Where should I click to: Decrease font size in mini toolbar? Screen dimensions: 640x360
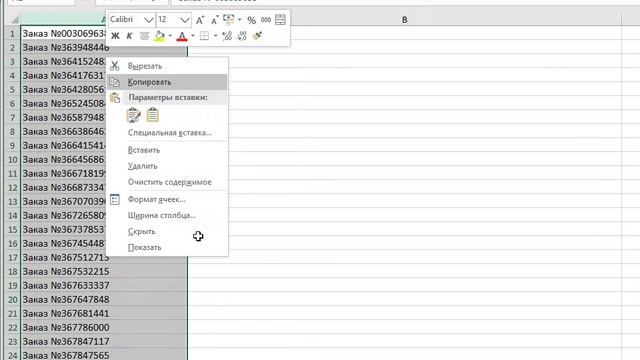pyautogui.click(x=214, y=20)
